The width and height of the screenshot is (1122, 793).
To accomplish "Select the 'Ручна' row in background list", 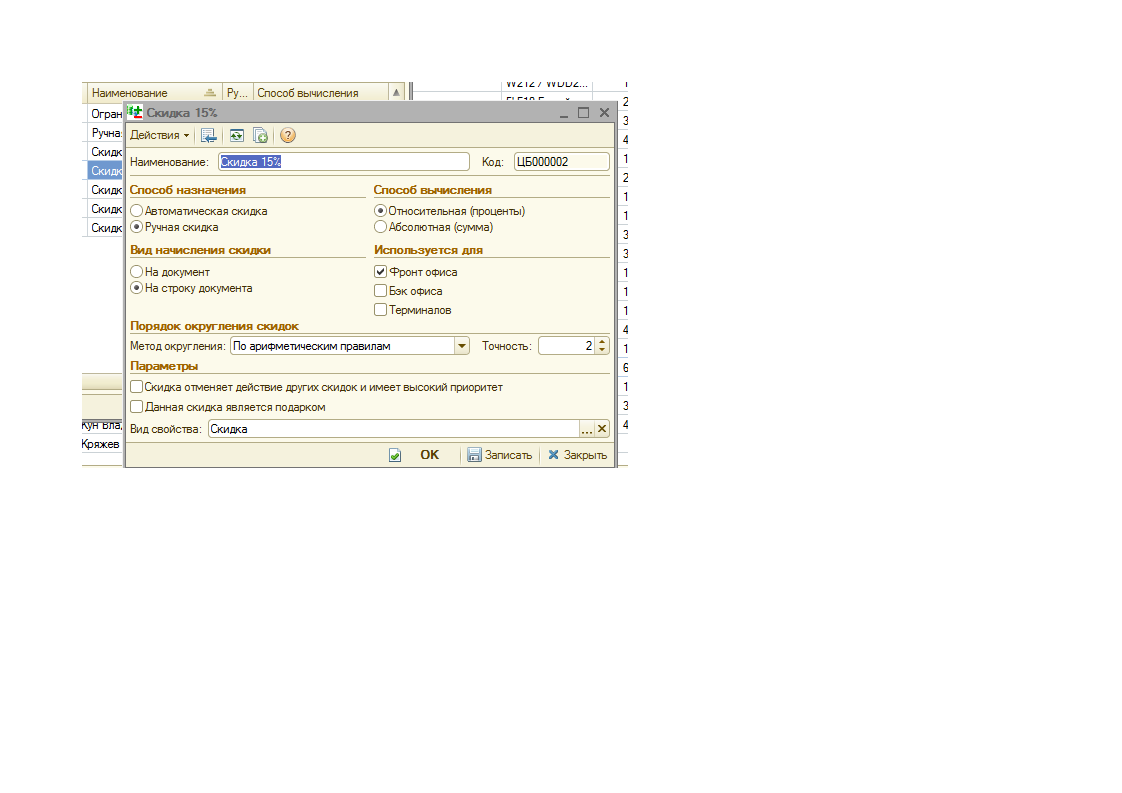I will [106, 133].
